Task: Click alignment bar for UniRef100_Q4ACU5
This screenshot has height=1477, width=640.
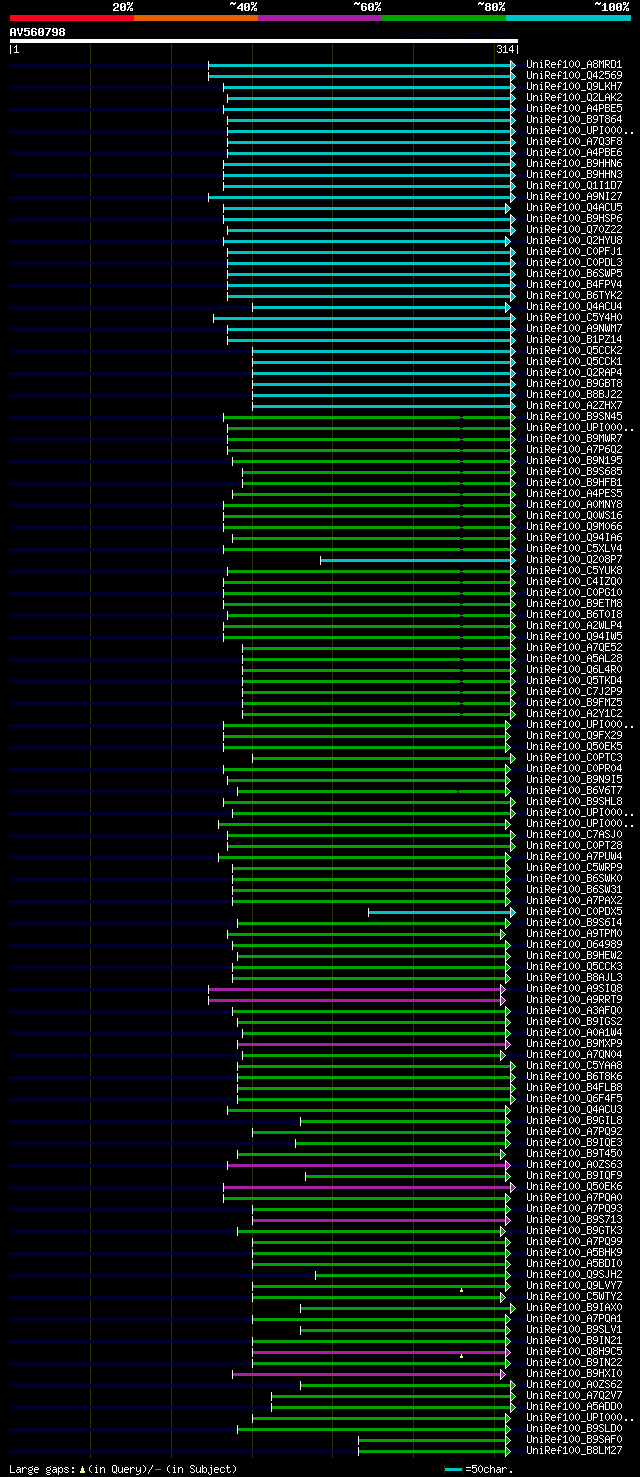Action: [366, 208]
